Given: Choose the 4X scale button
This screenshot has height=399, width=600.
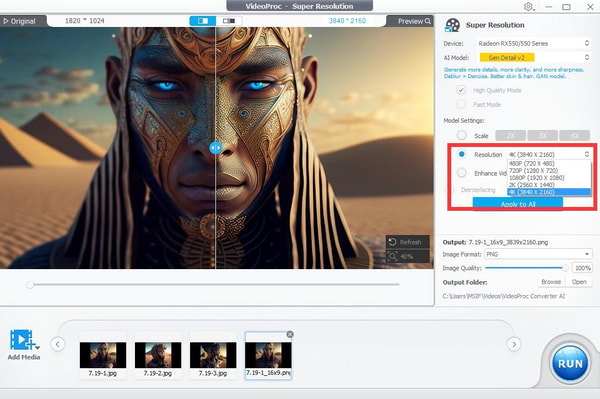Looking at the screenshot, I should click(574, 135).
